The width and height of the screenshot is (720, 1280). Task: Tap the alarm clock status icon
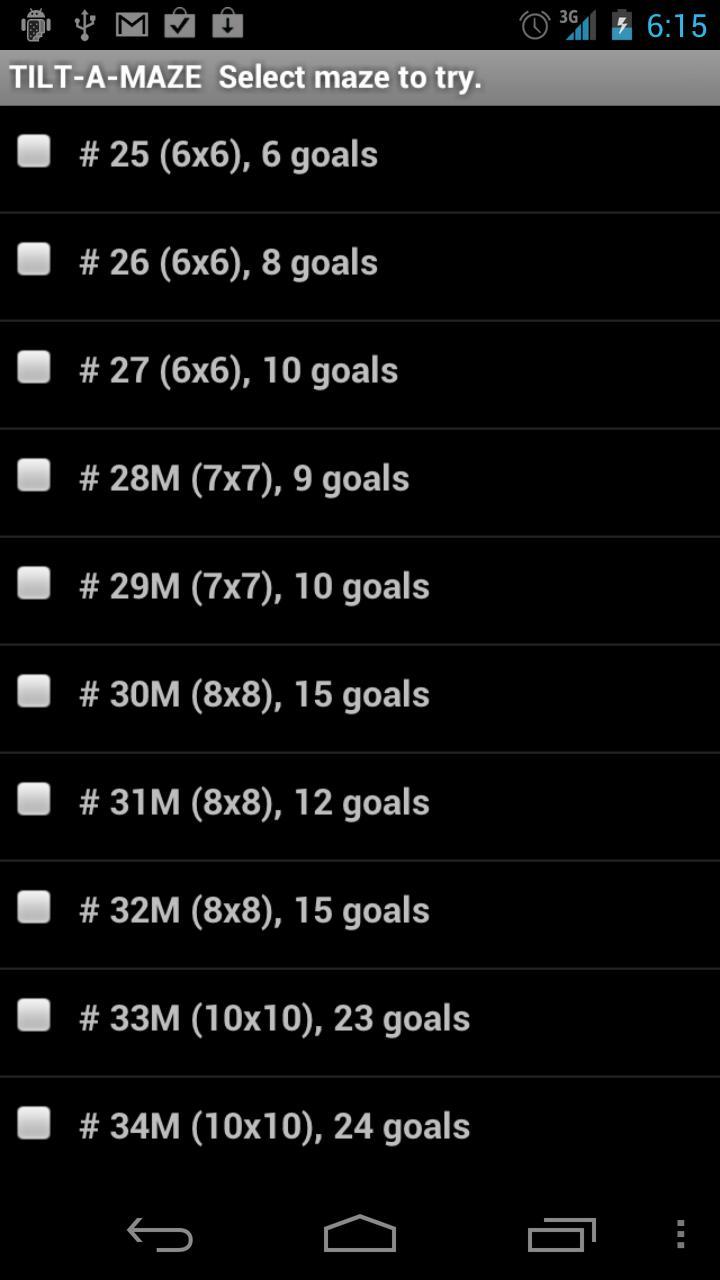click(535, 25)
